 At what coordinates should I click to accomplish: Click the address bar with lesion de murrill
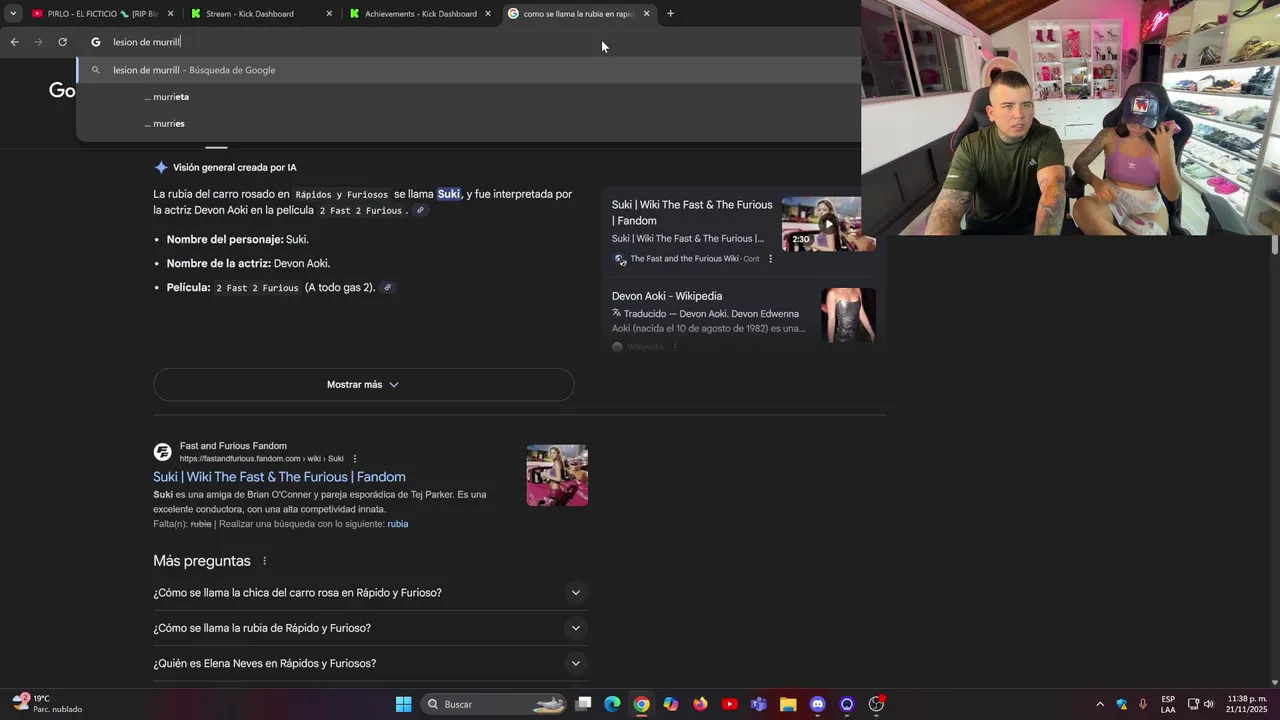[x=470, y=42]
